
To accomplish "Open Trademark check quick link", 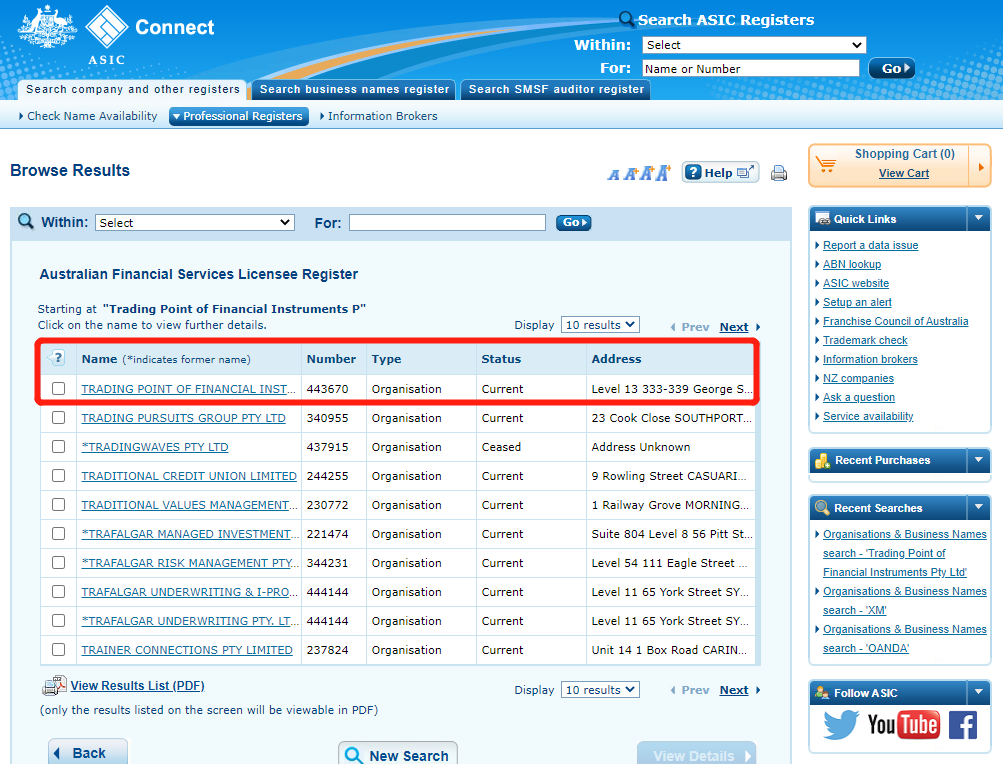I will 865,340.
